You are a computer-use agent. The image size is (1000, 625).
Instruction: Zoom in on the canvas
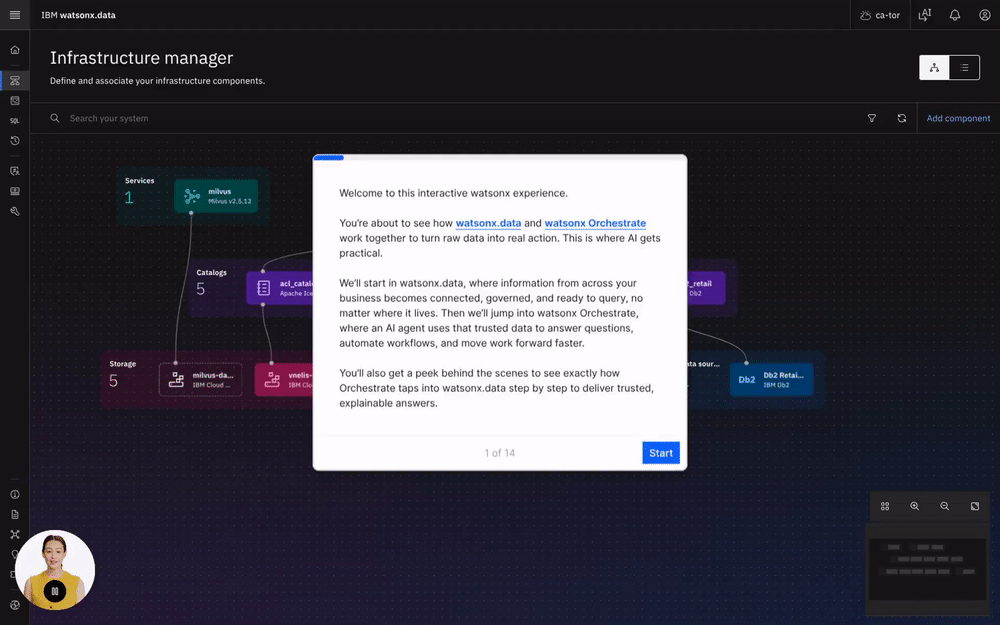point(915,506)
